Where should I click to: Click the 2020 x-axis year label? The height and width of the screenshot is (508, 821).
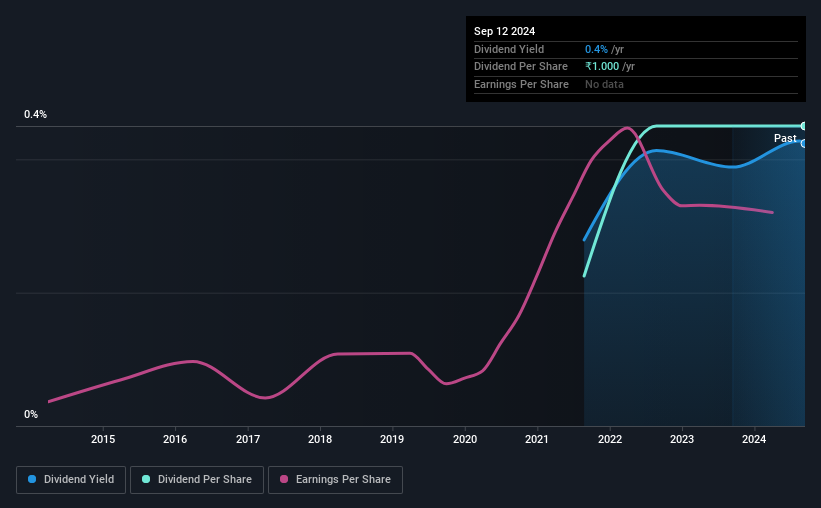point(465,439)
